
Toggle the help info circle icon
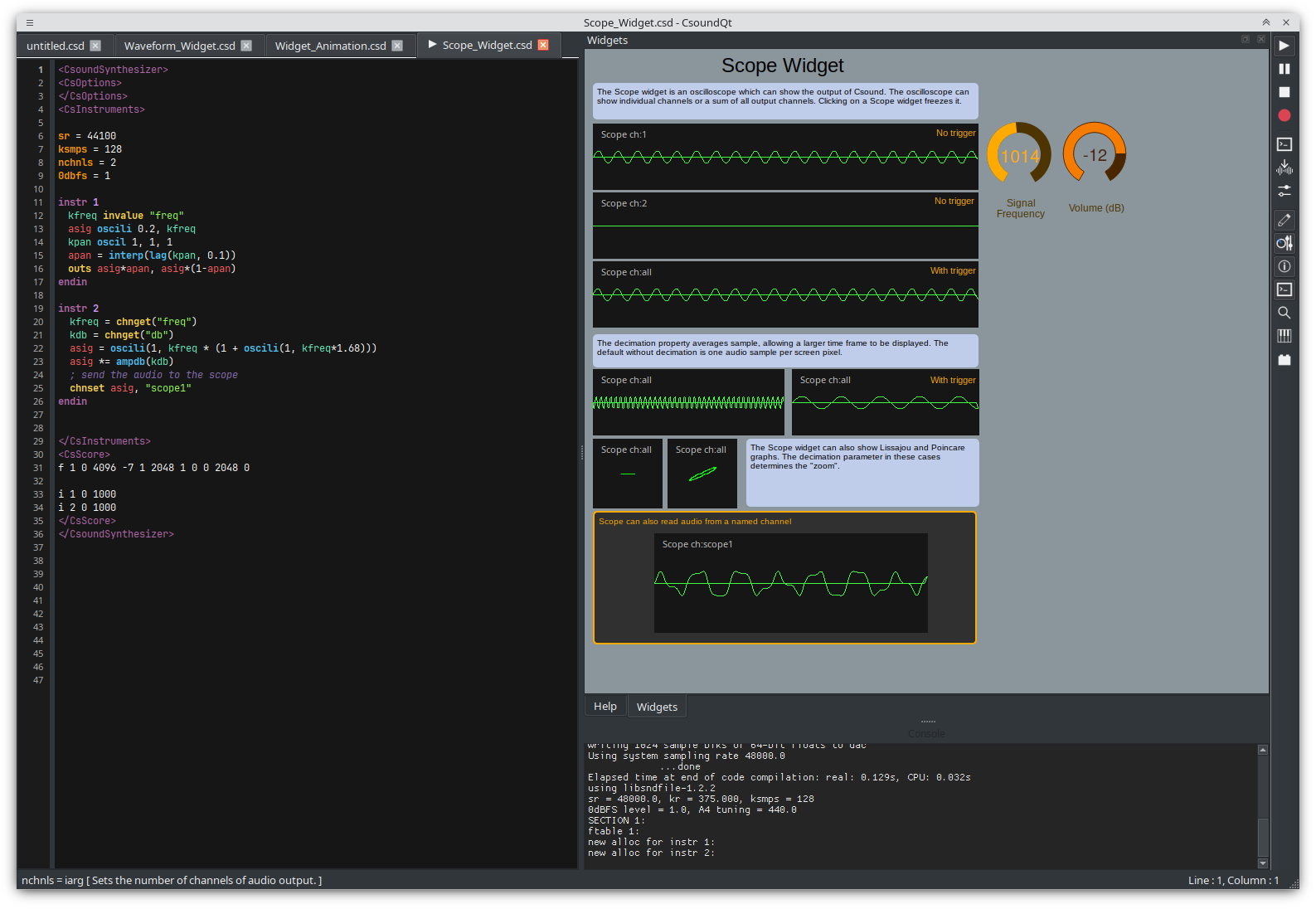pyautogui.click(x=1284, y=266)
